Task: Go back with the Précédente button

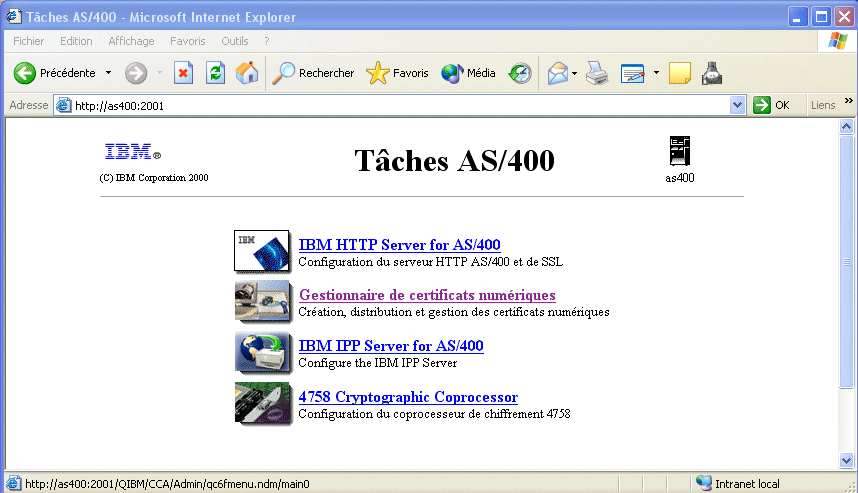Action: [x=54, y=73]
